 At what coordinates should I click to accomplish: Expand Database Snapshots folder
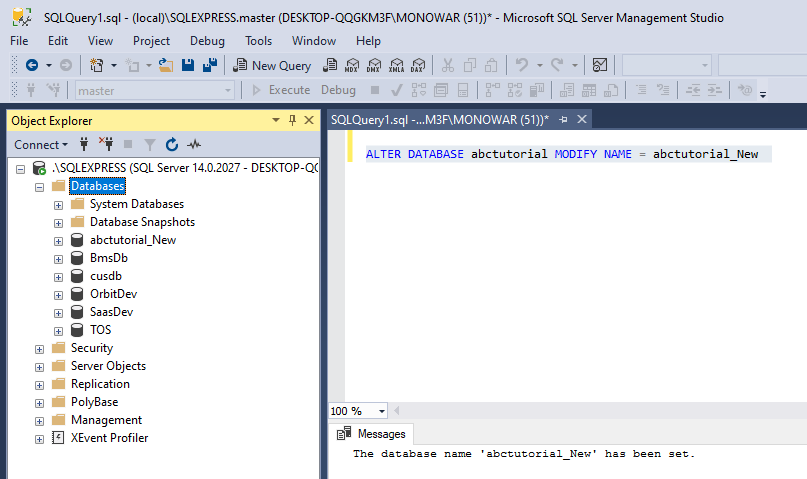click(x=59, y=223)
